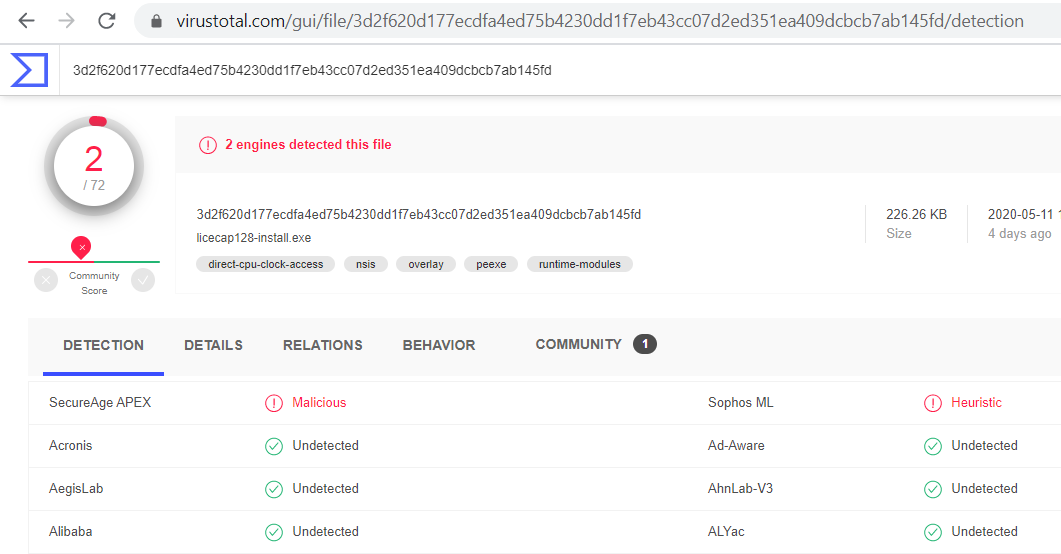Vote malicious with the X community score button
The image size is (1061, 554).
pos(46,280)
